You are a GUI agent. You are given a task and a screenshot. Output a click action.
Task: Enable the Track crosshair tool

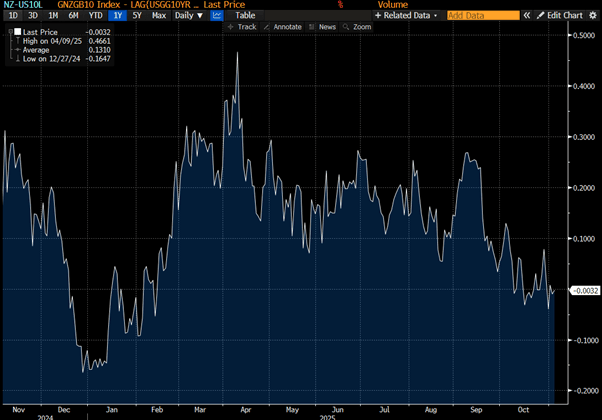click(x=241, y=27)
